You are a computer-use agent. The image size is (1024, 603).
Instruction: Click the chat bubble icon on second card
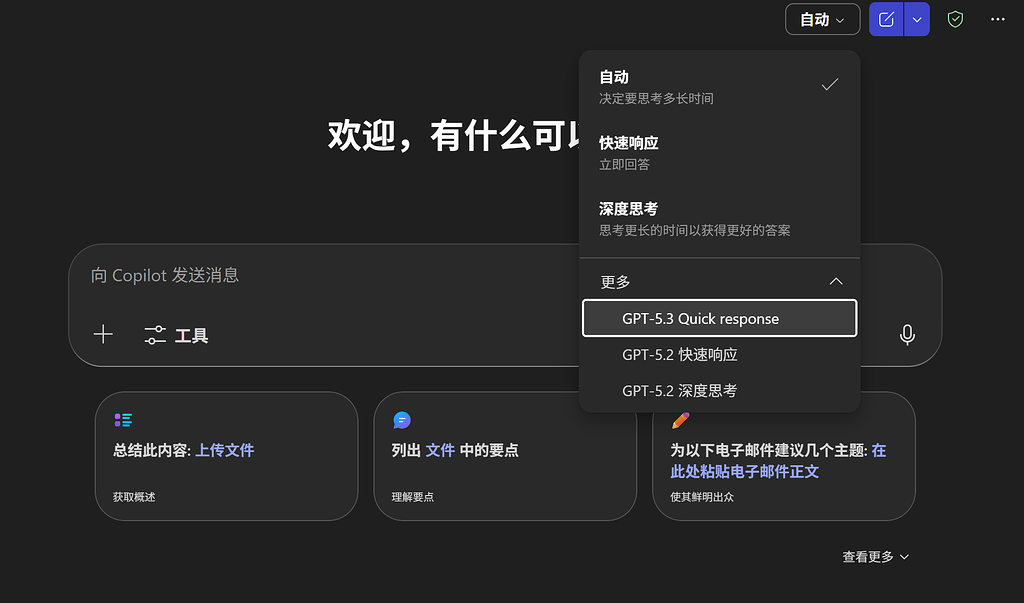pos(402,420)
